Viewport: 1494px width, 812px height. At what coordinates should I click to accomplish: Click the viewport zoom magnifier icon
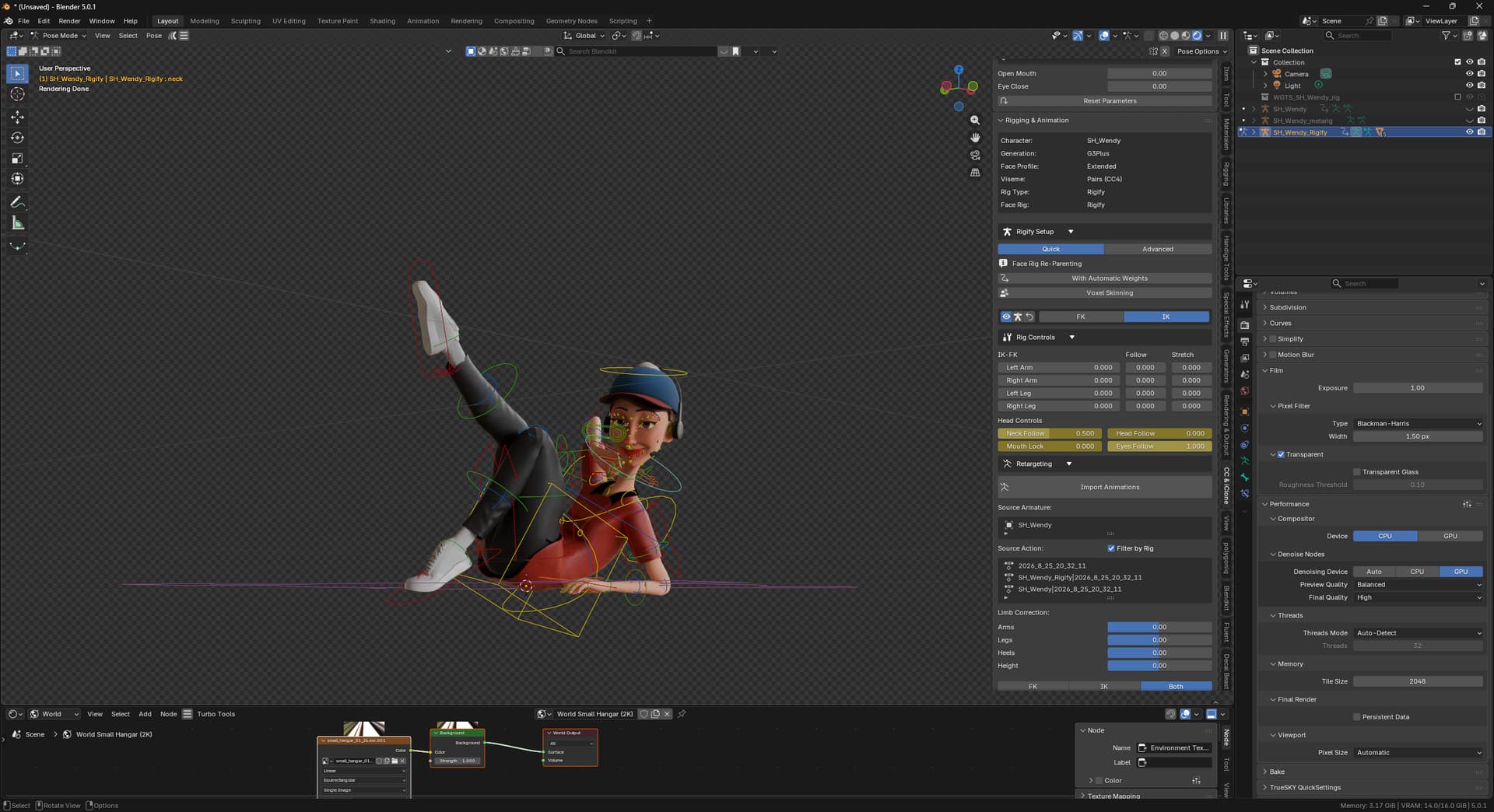pos(975,121)
